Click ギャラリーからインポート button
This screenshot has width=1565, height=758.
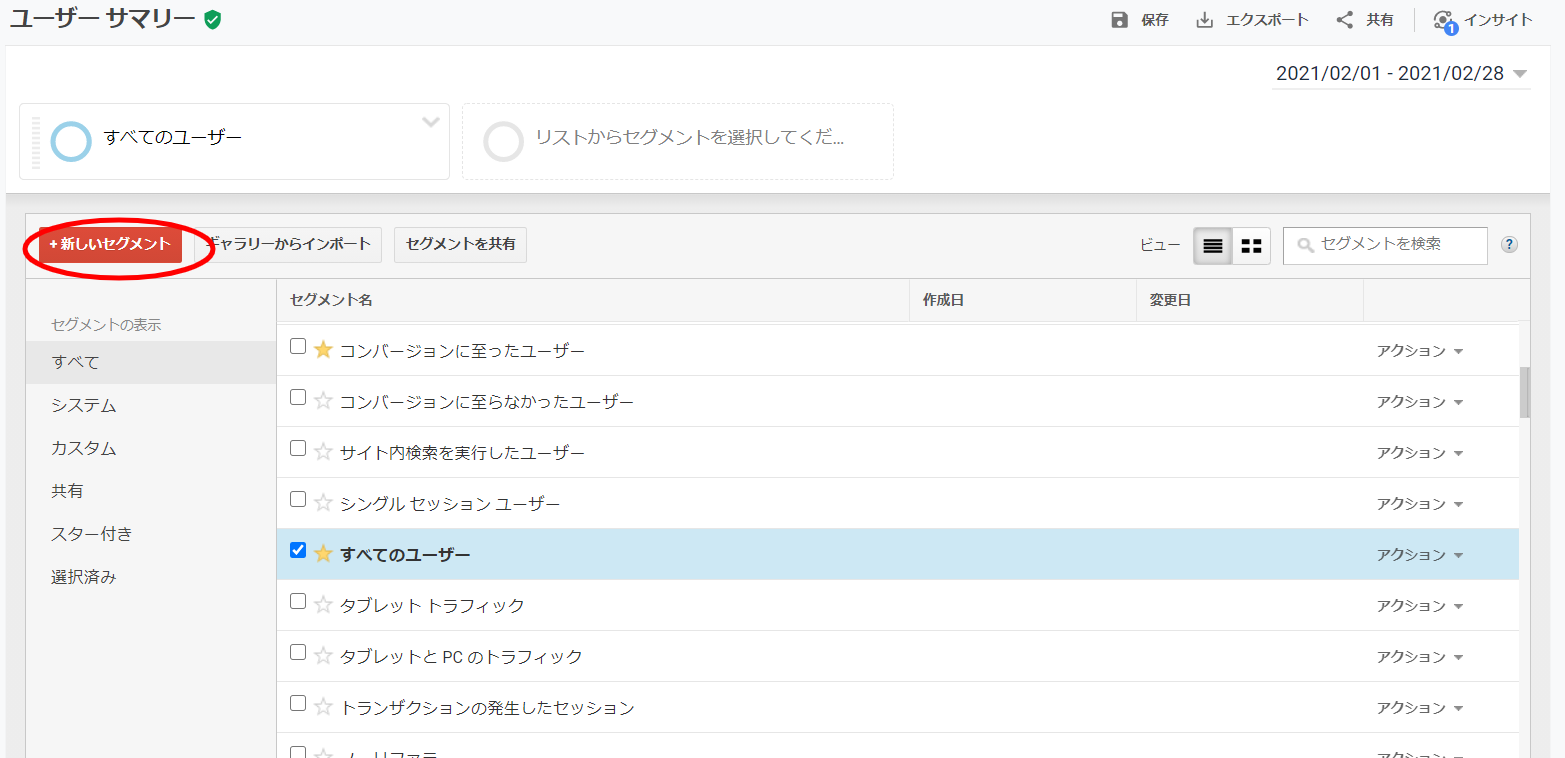coord(288,244)
